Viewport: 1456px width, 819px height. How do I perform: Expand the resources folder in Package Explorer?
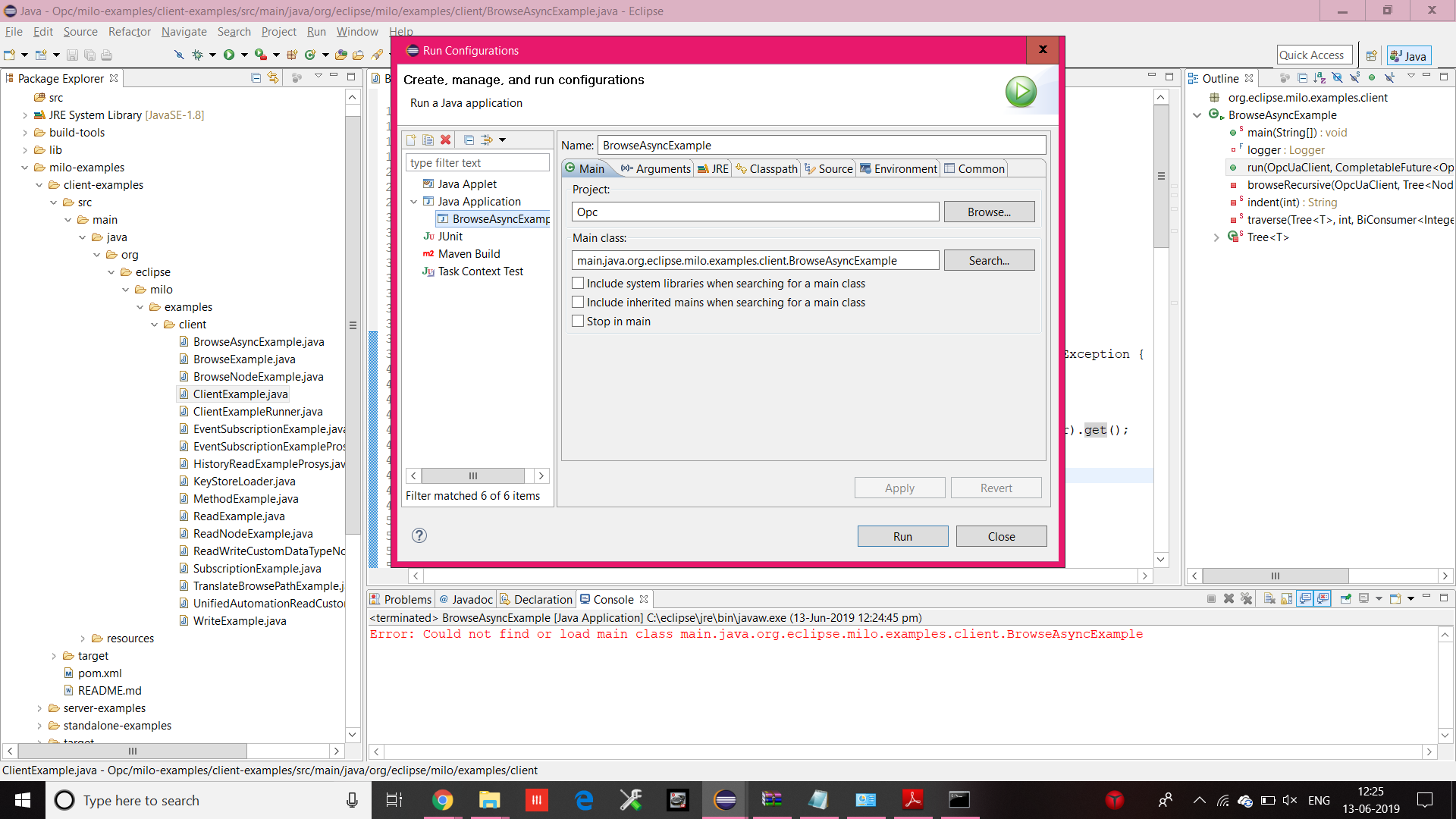click(83, 639)
